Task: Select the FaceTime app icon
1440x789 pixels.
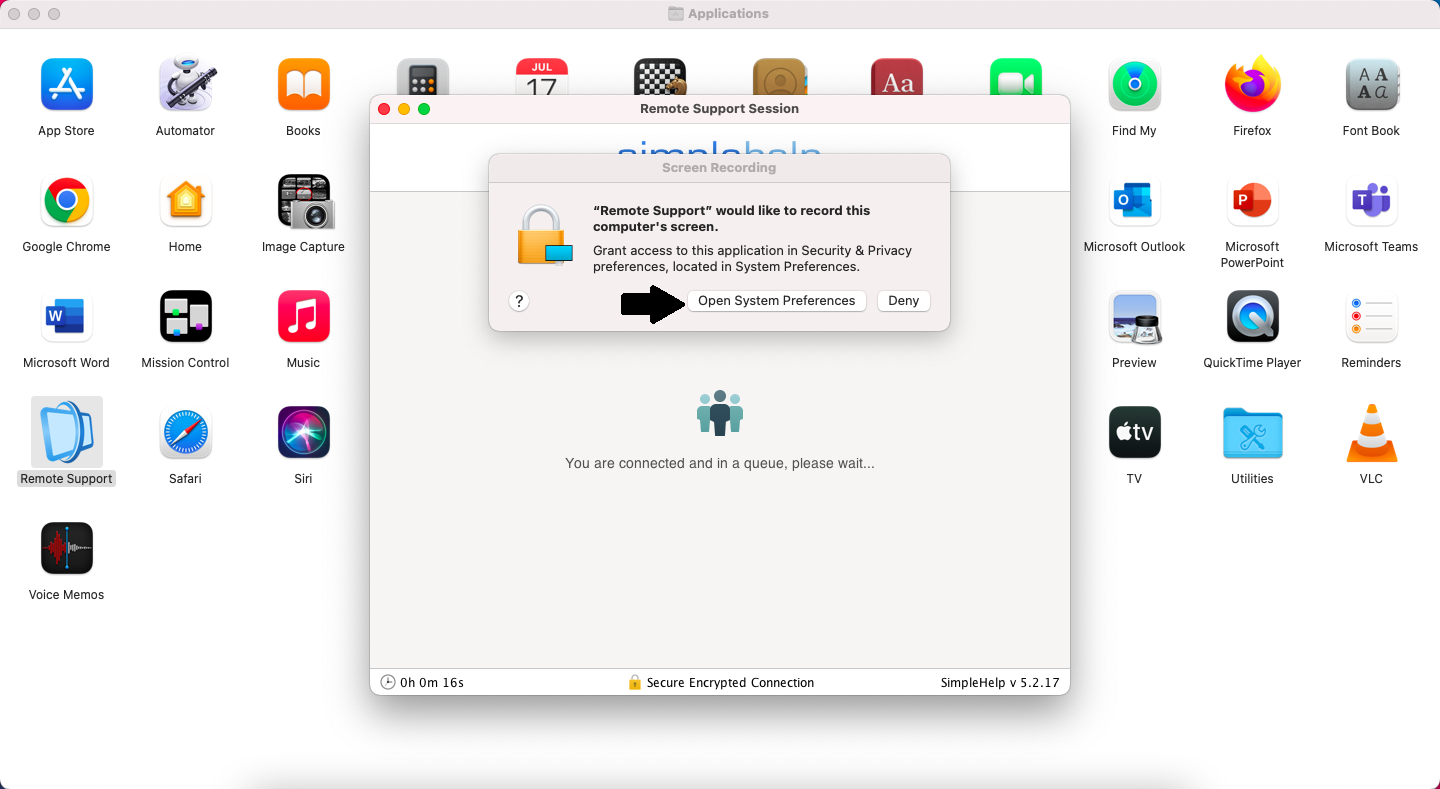Action: [1016, 77]
